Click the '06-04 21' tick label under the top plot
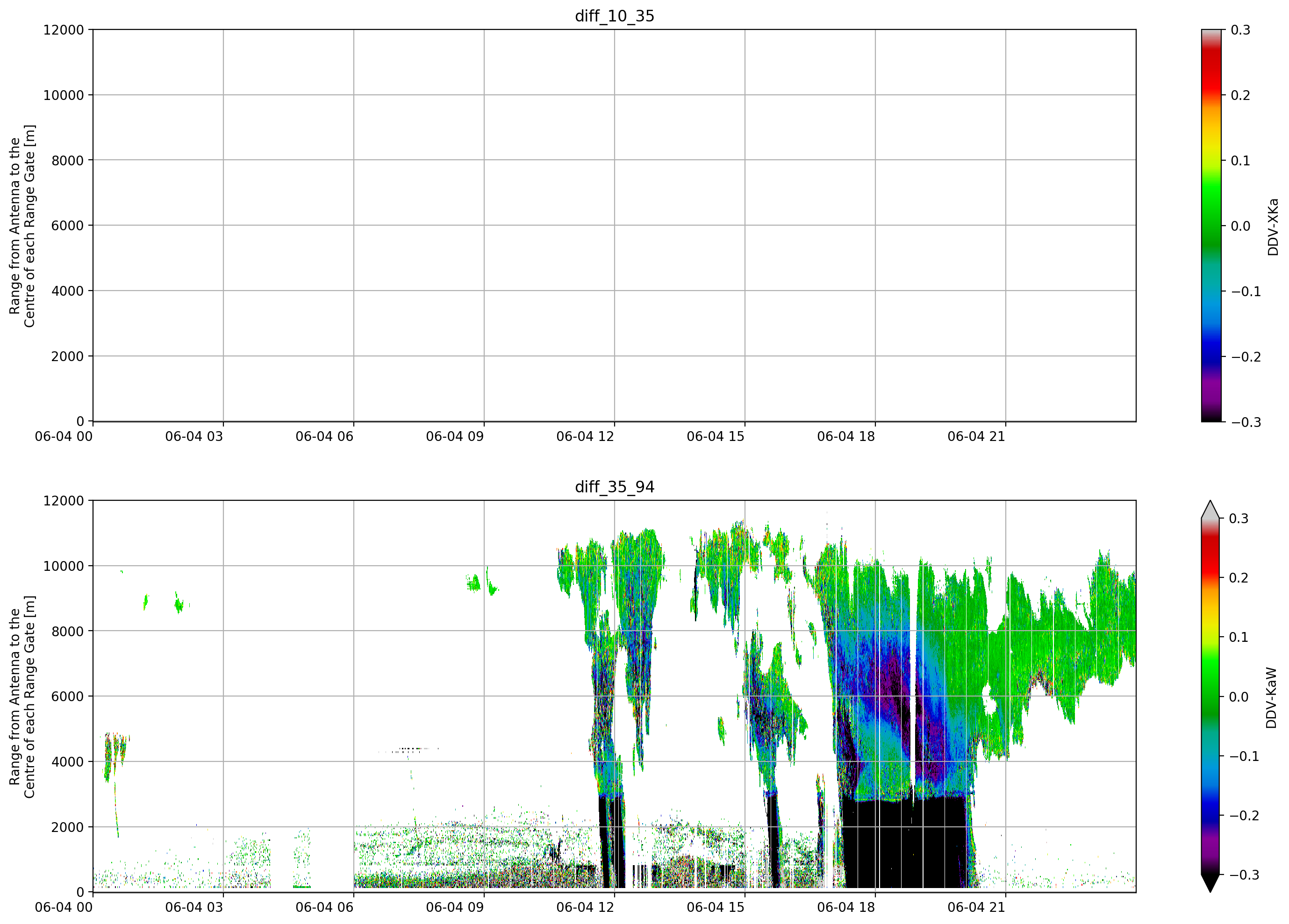Screen dimensions: 1289x924 point(976,437)
